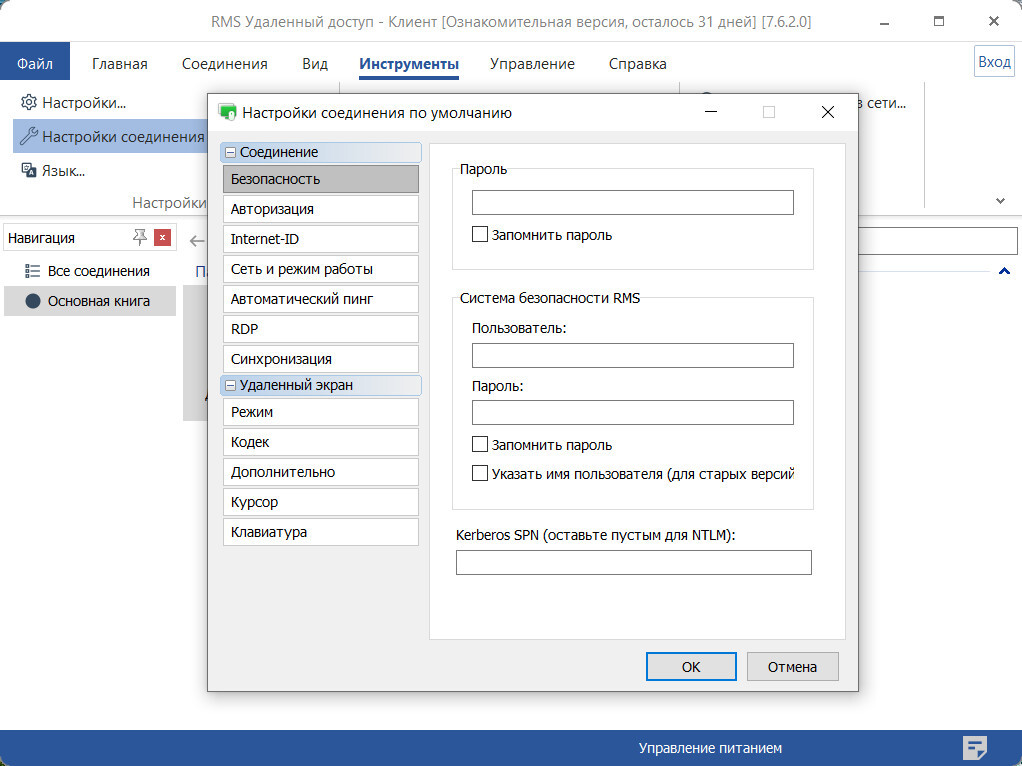Check Запомнить пароль in Система безопасности RMS
This screenshot has width=1022, height=766.
(480, 444)
